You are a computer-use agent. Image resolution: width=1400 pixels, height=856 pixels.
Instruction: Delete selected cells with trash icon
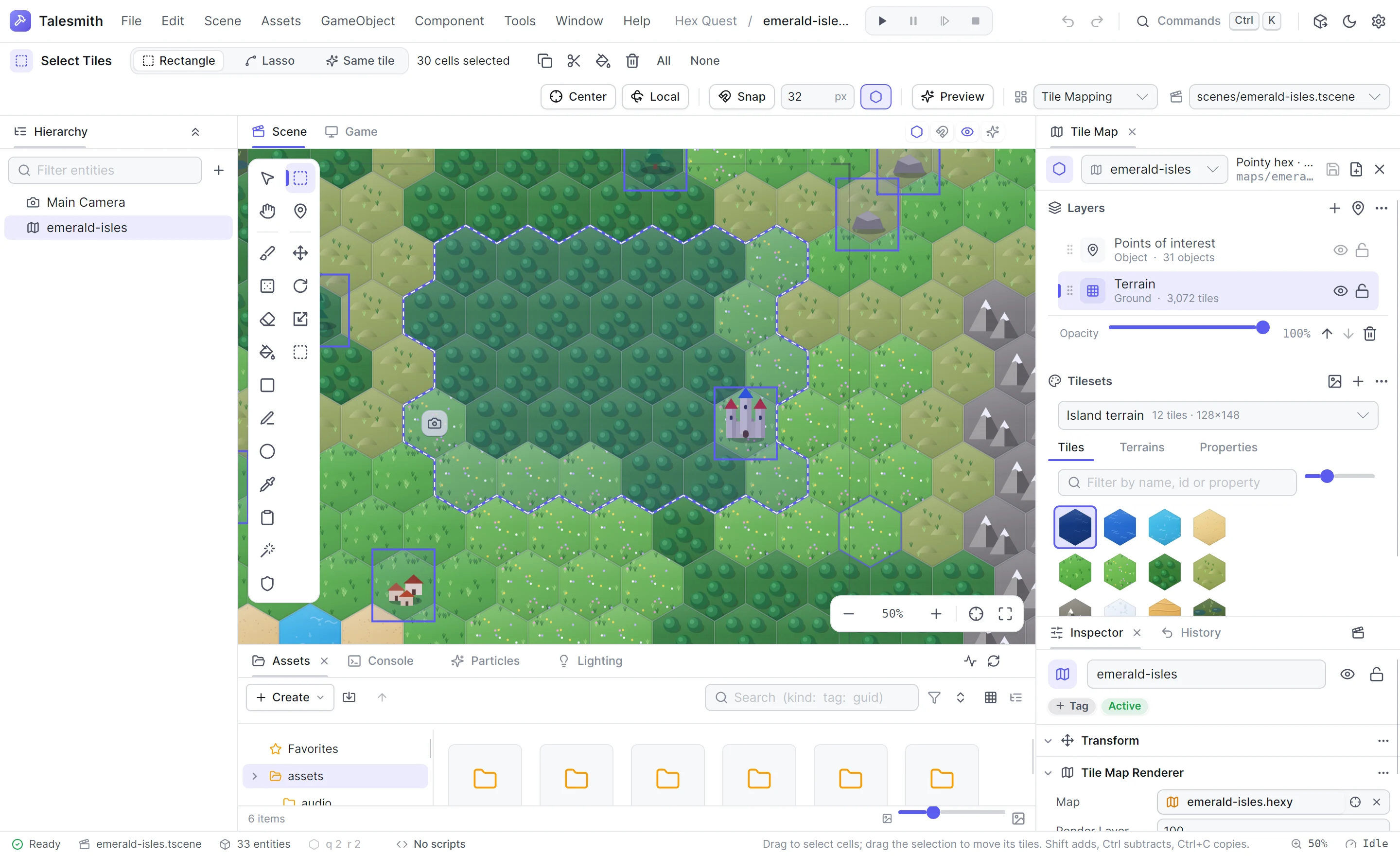click(x=632, y=61)
